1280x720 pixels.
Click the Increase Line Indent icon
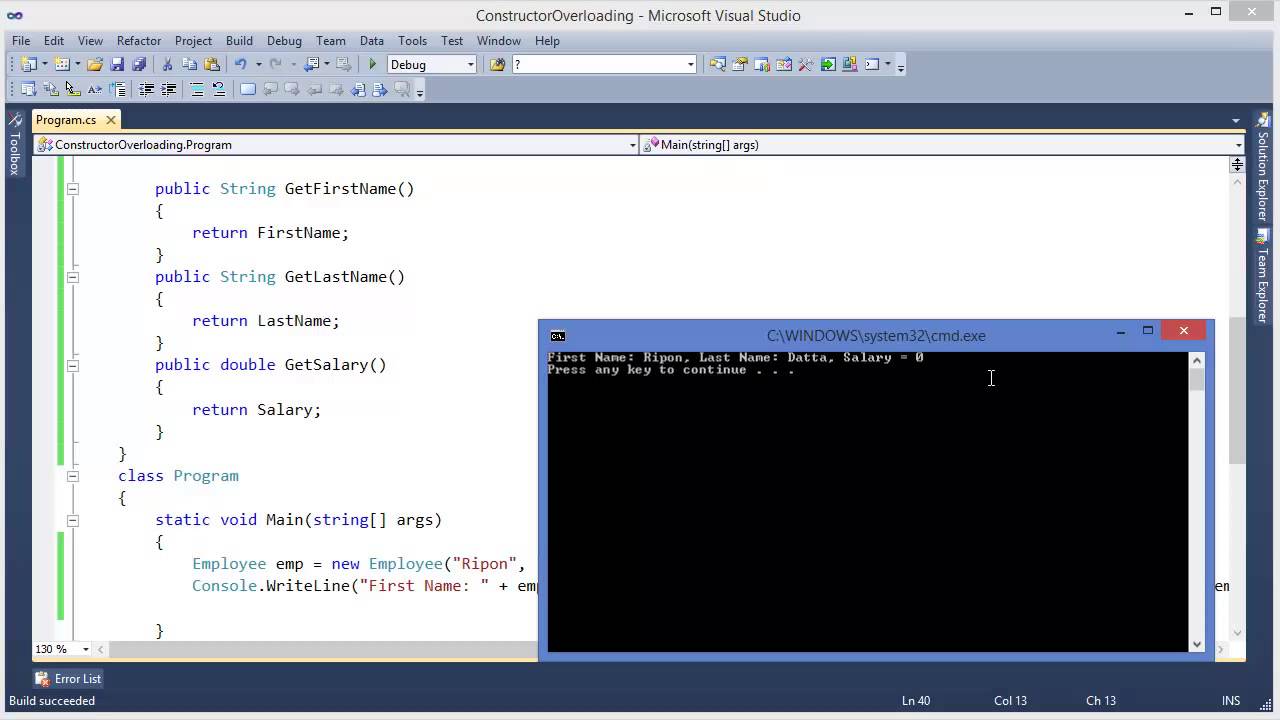[169, 89]
